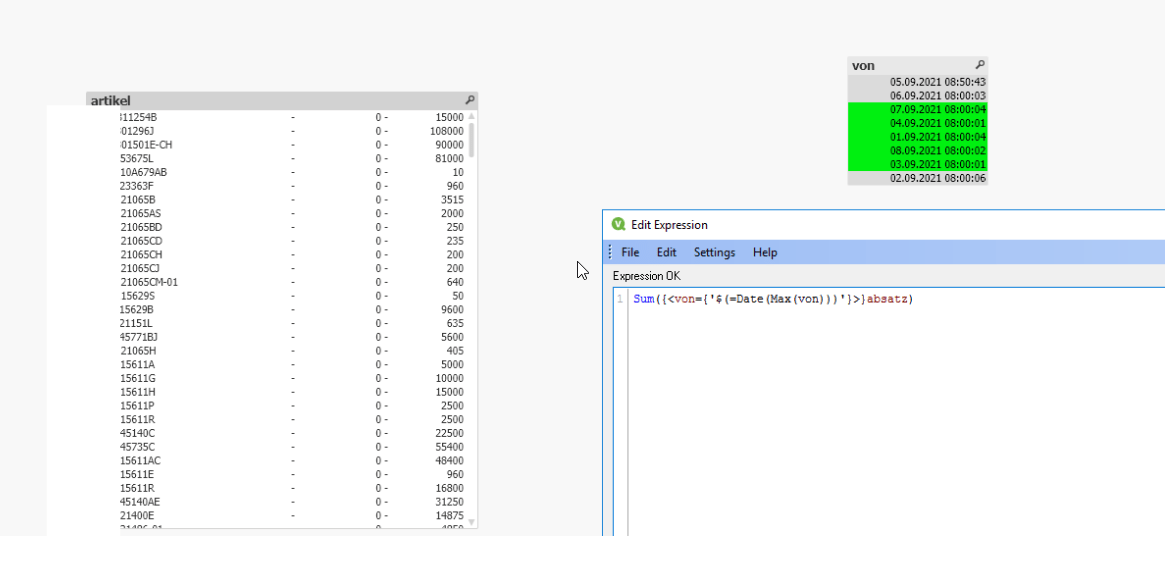Click the 'Expression OK' status text
Screen dimensions: 1165x561
pos(646,276)
